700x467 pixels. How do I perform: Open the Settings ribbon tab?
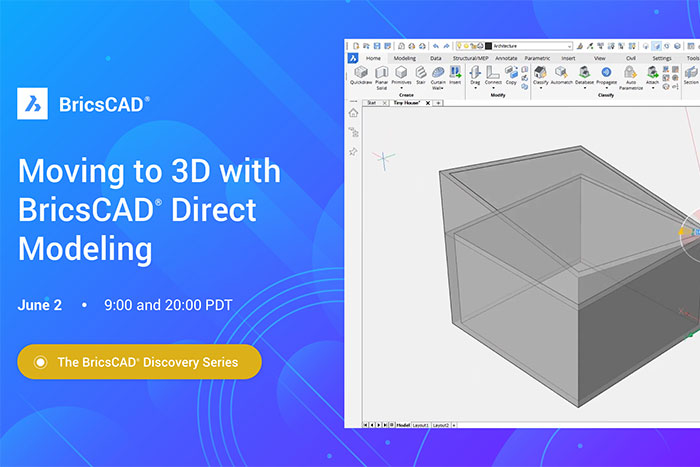(662, 58)
